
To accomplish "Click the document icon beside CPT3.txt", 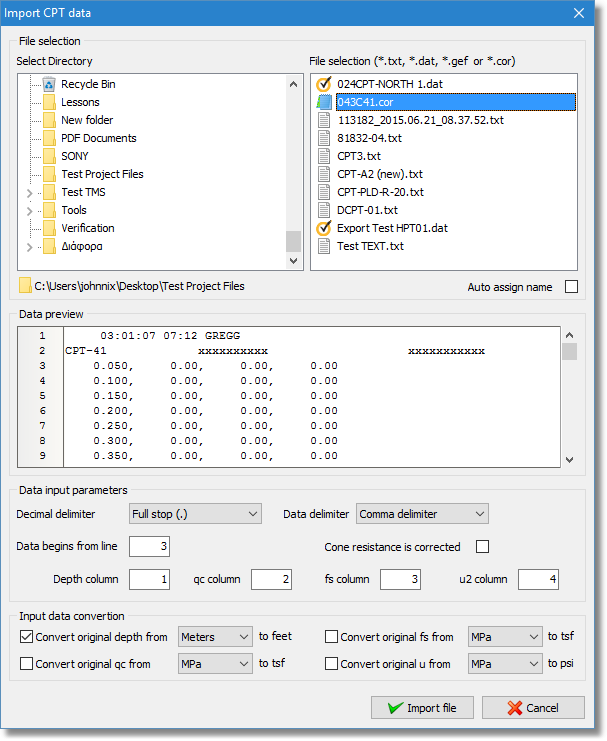I will tap(323, 156).
